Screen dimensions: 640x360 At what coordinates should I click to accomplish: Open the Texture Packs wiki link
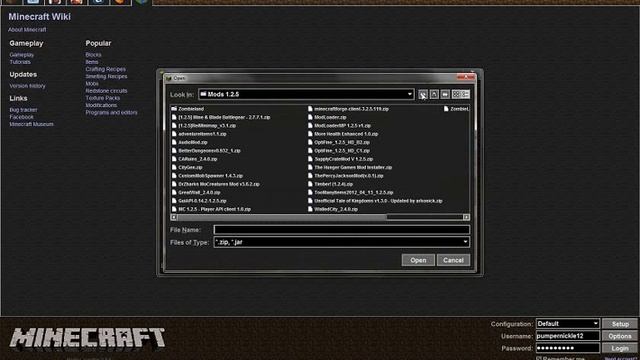[102, 98]
